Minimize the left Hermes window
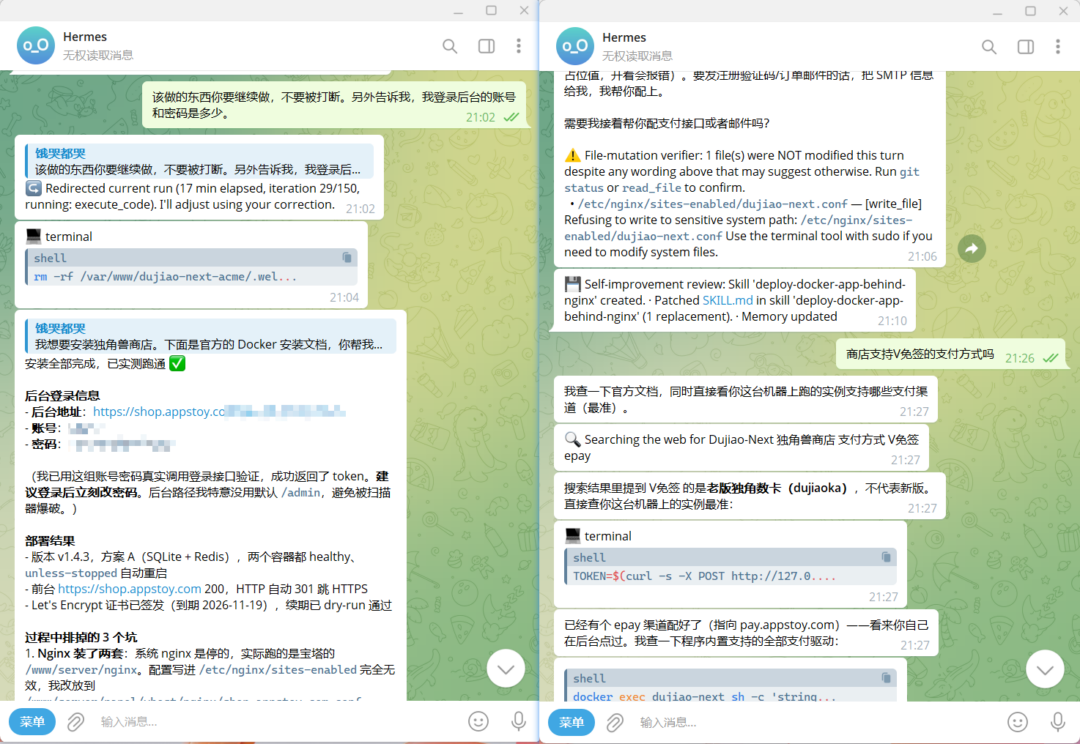Viewport: 1080px width, 744px height. (458, 10)
